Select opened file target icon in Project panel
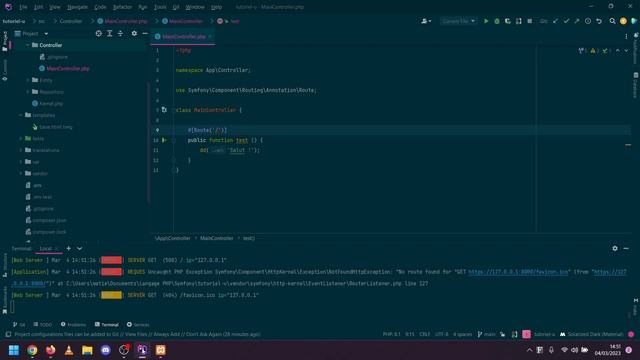Screen dimensions: 640x360 pyautogui.click(x=98, y=33)
